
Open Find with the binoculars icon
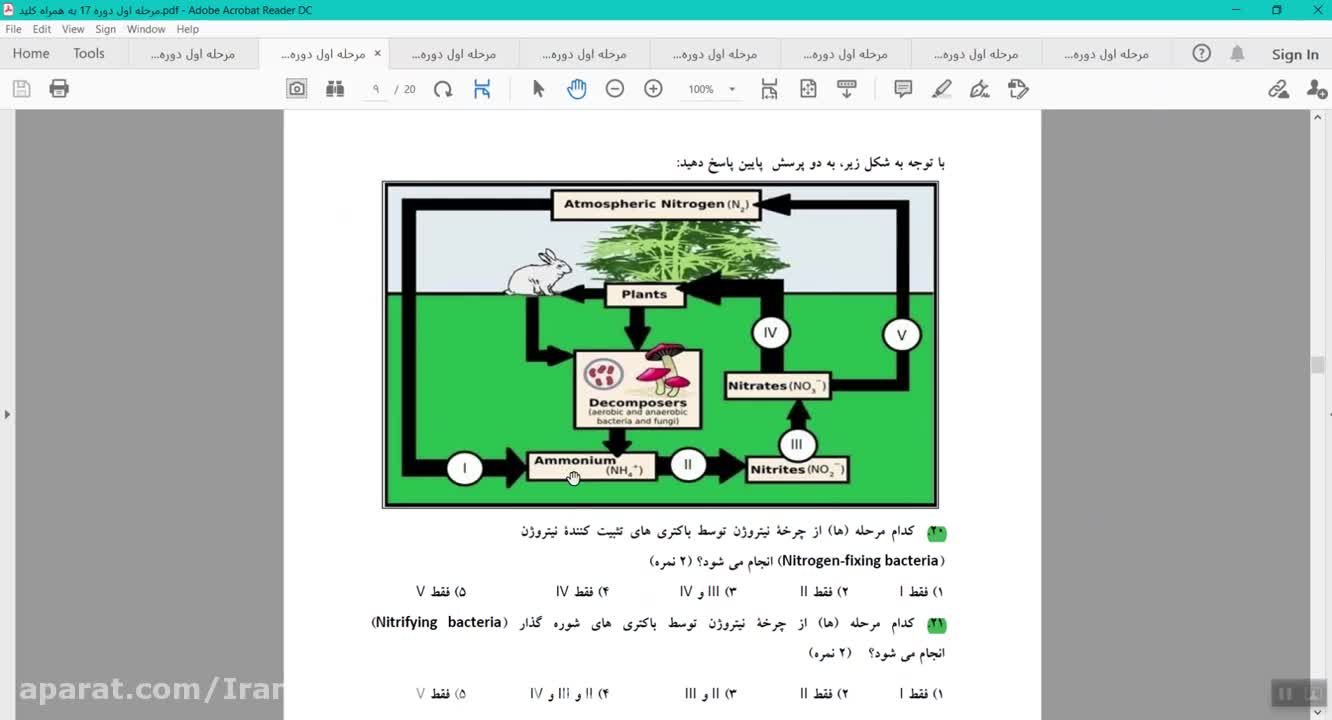pyautogui.click(x=335, y=89)
